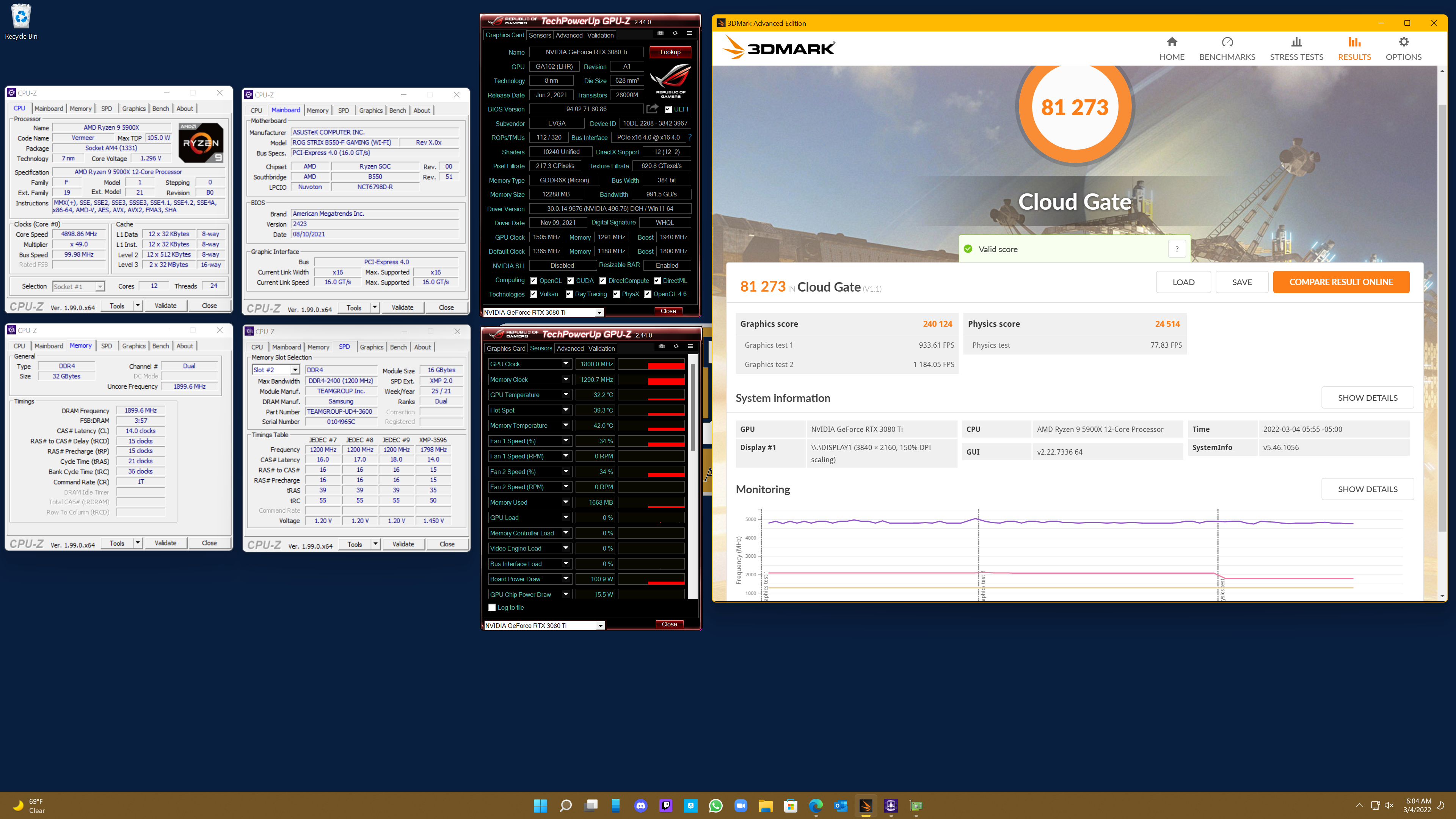The image size is (1456, 819).
Task: Toggle the PhysX checkbox
Action: [x=616, y=294]
